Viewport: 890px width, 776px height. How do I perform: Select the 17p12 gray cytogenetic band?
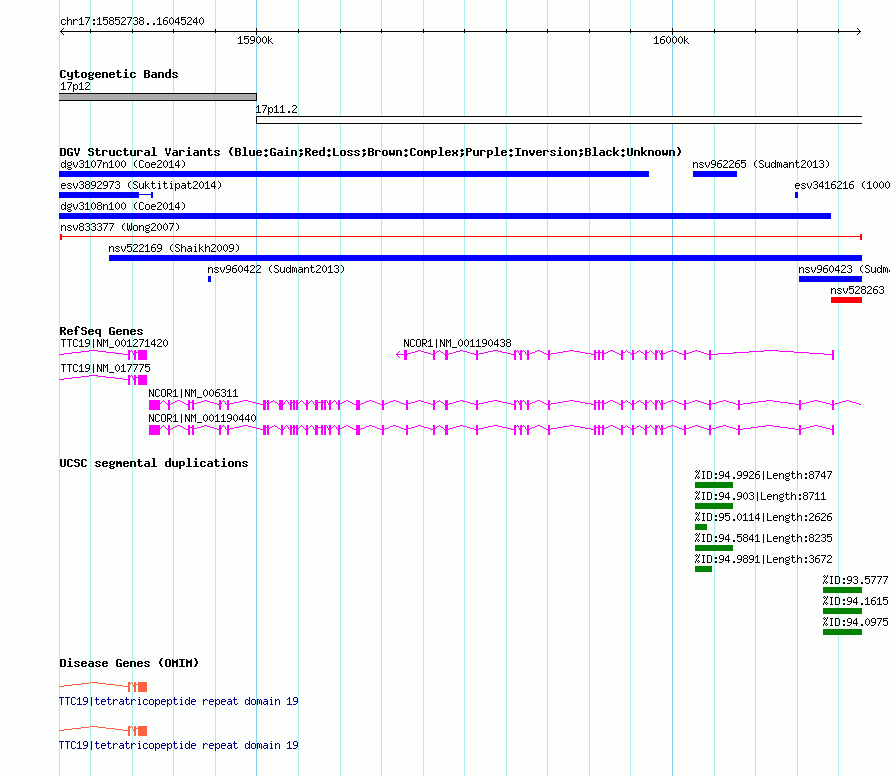pos(158,97)
